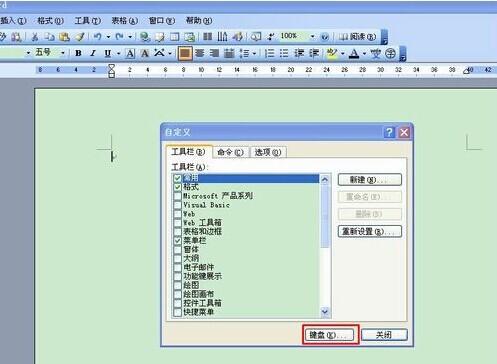Click the Align Right icon
The image size is (497, 364).
click(x=214, y=53)
